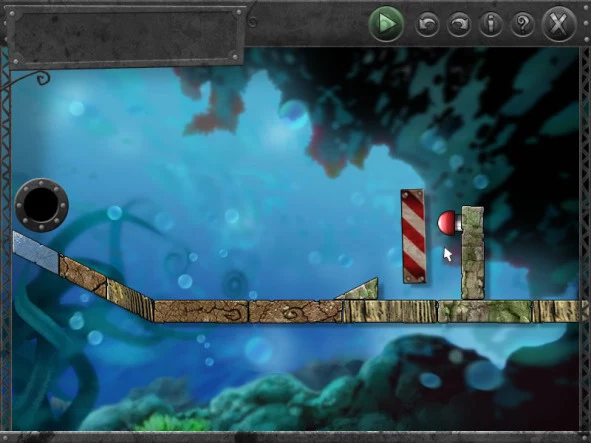Click the light blue ice slope block
This screenshot has height=443, width=591.
click(x=36, y=251)
